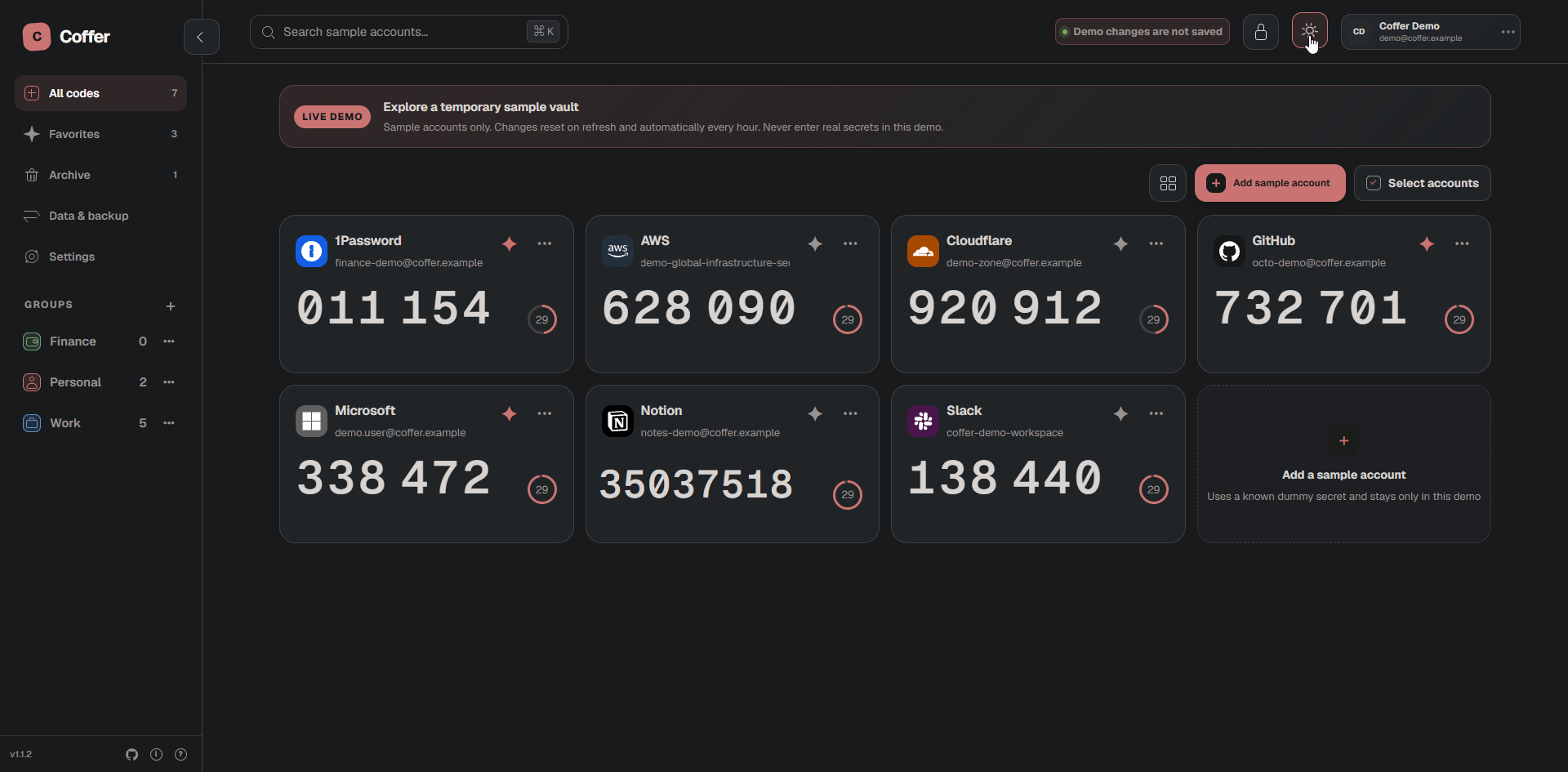Toggle favorite star on Notion card
Viewport: 1568px width, 772px height.
click(x=815, y=413)
